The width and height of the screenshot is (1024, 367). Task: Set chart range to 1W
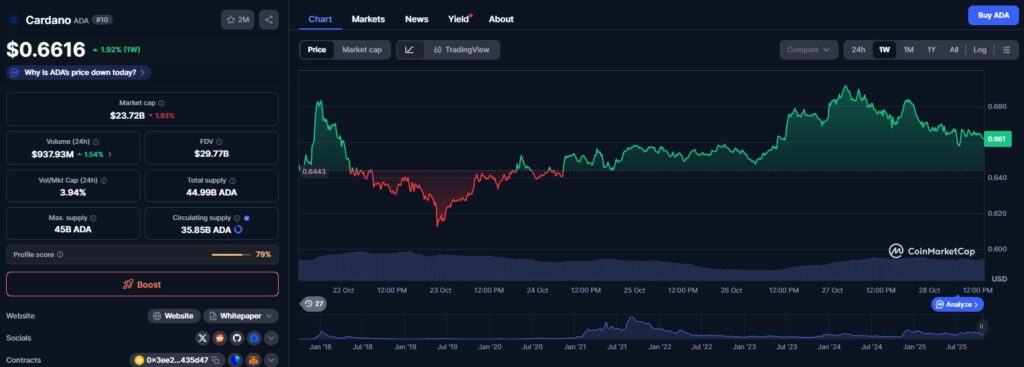point(884,50)
